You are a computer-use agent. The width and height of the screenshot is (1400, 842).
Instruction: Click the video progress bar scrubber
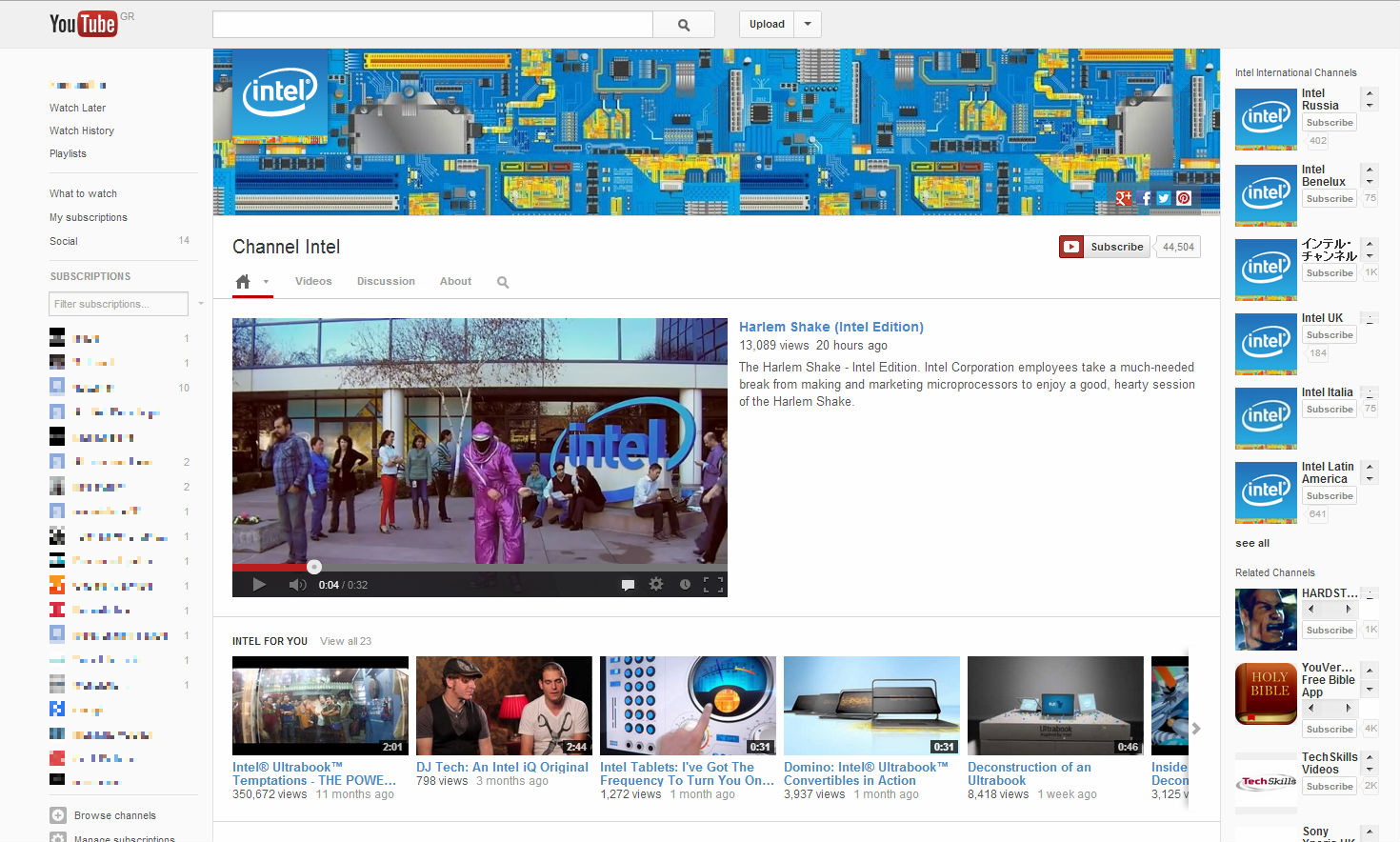coord(314,567)
